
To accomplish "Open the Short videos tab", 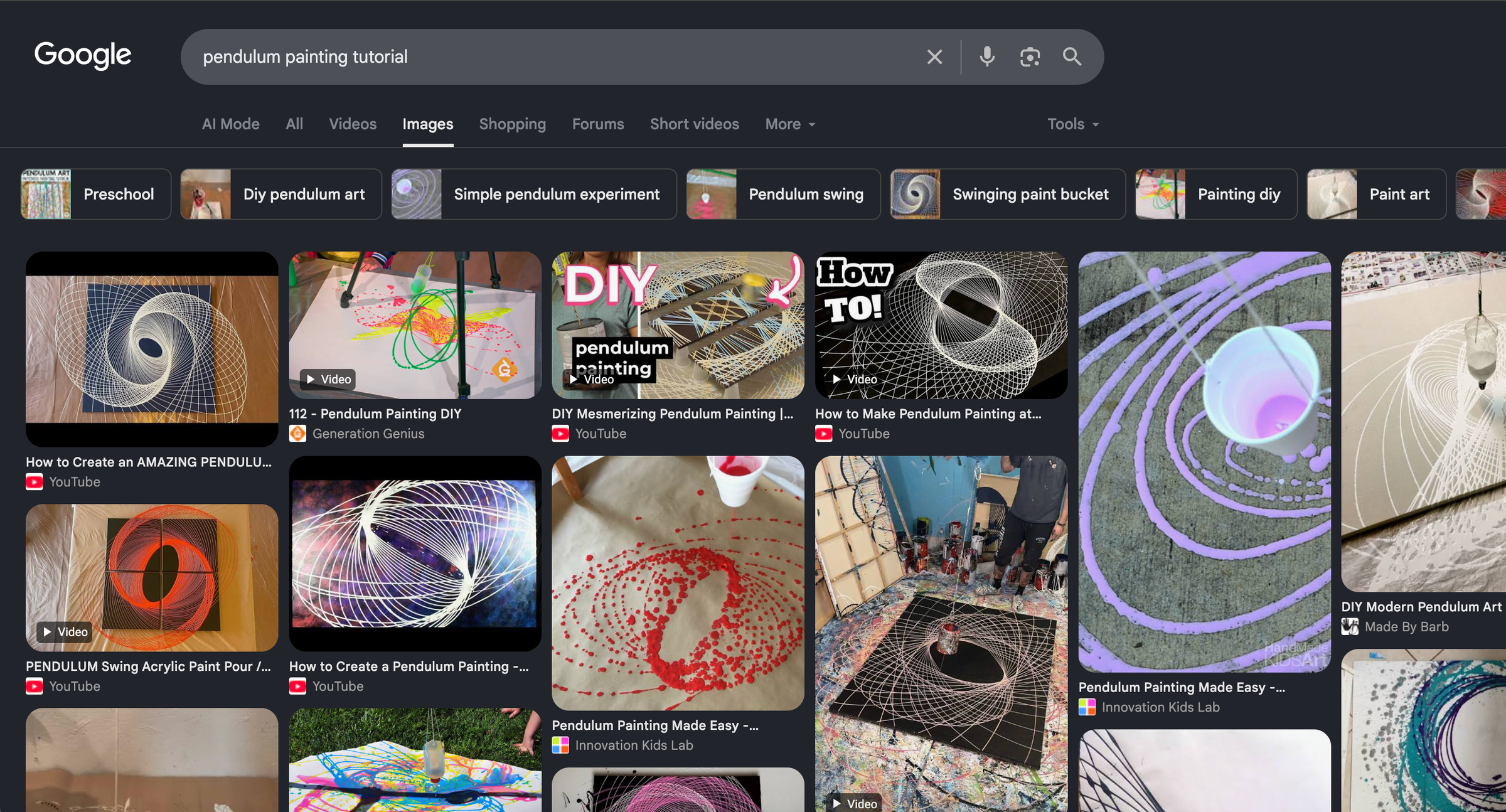I will (695, 124).
